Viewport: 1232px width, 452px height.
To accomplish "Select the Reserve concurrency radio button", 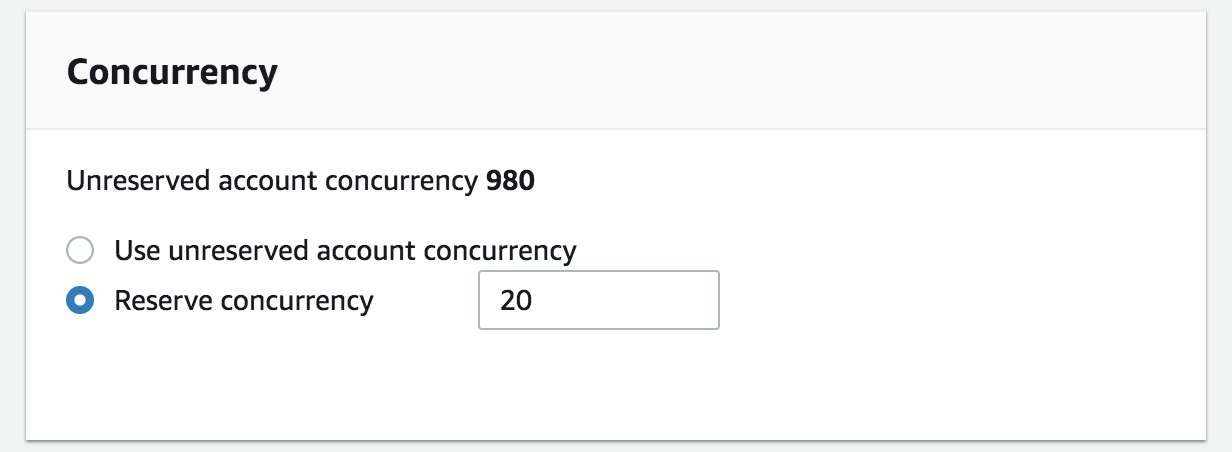I will [x=80, y=301].
